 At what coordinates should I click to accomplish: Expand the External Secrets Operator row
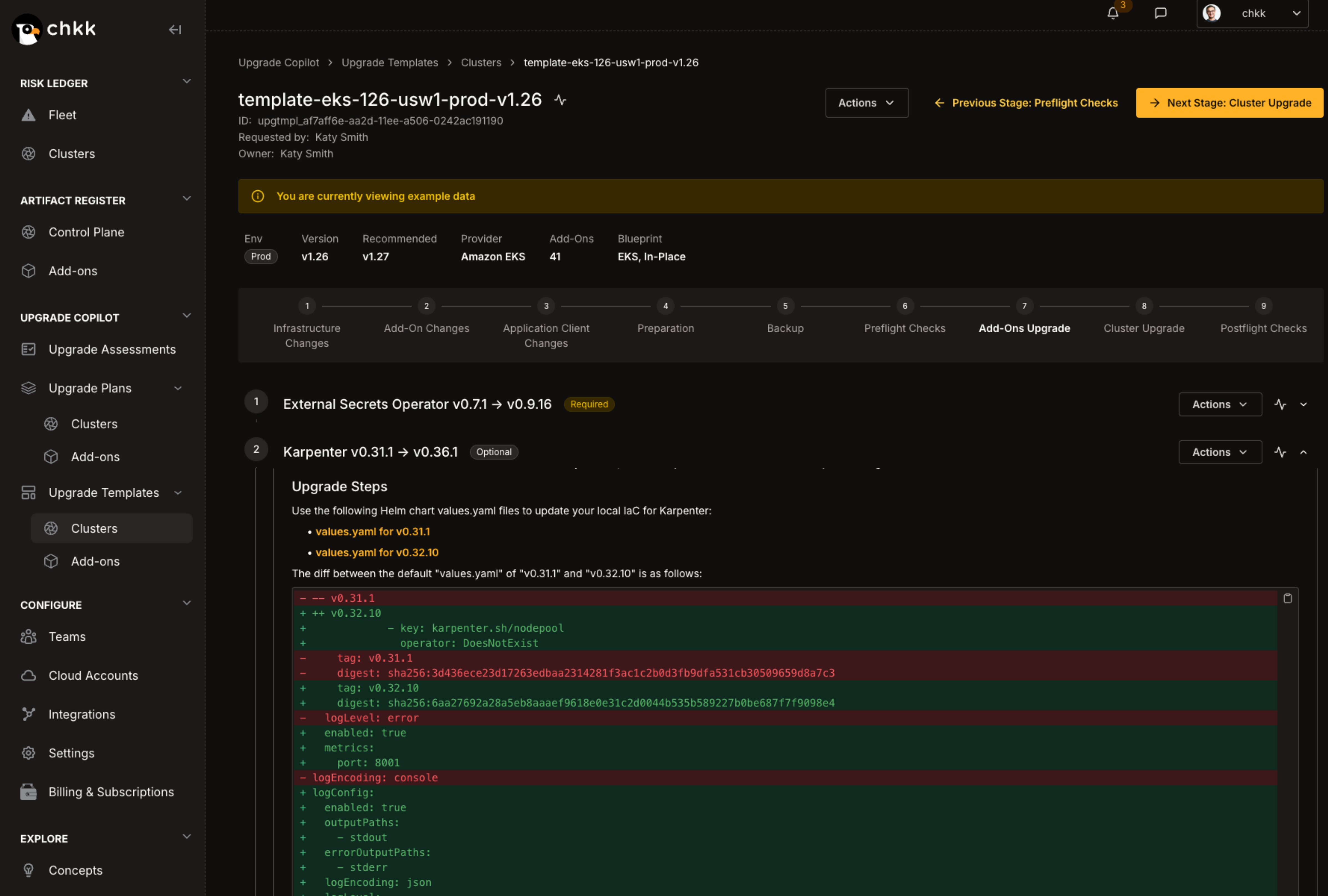[x=1303, y=404]
